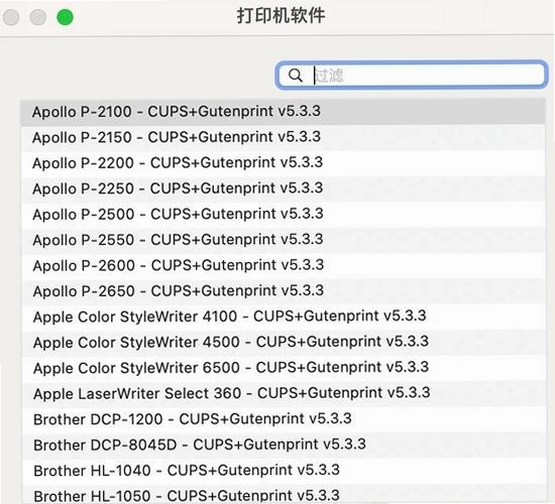Viewport: 555px width, 504px height.
Task: Pick Apollo P-2650 printer software
Action: 283,291
